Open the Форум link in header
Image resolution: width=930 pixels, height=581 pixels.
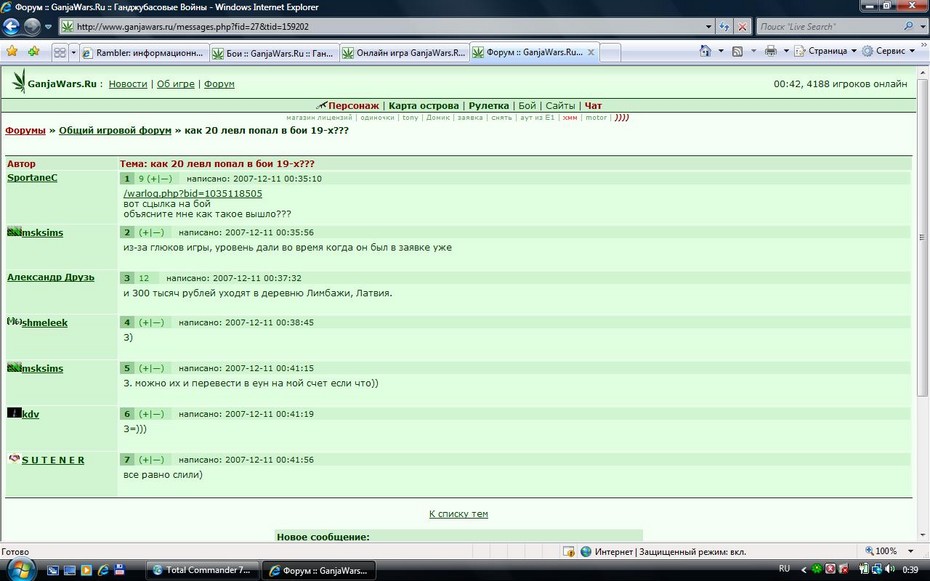tap(219, 84)
